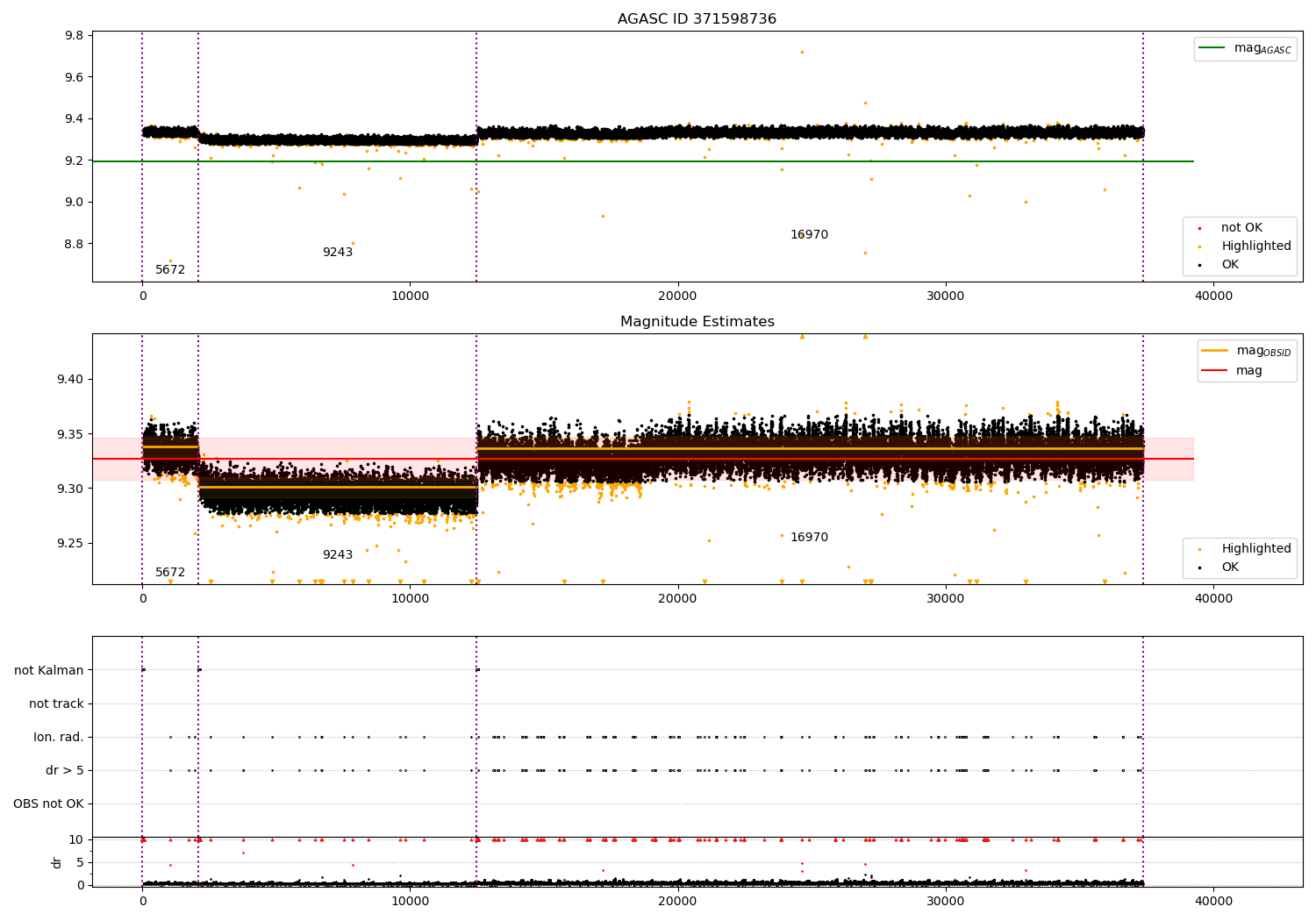
Task: Click the 'not track' axis label
Action: coord(56,704)
